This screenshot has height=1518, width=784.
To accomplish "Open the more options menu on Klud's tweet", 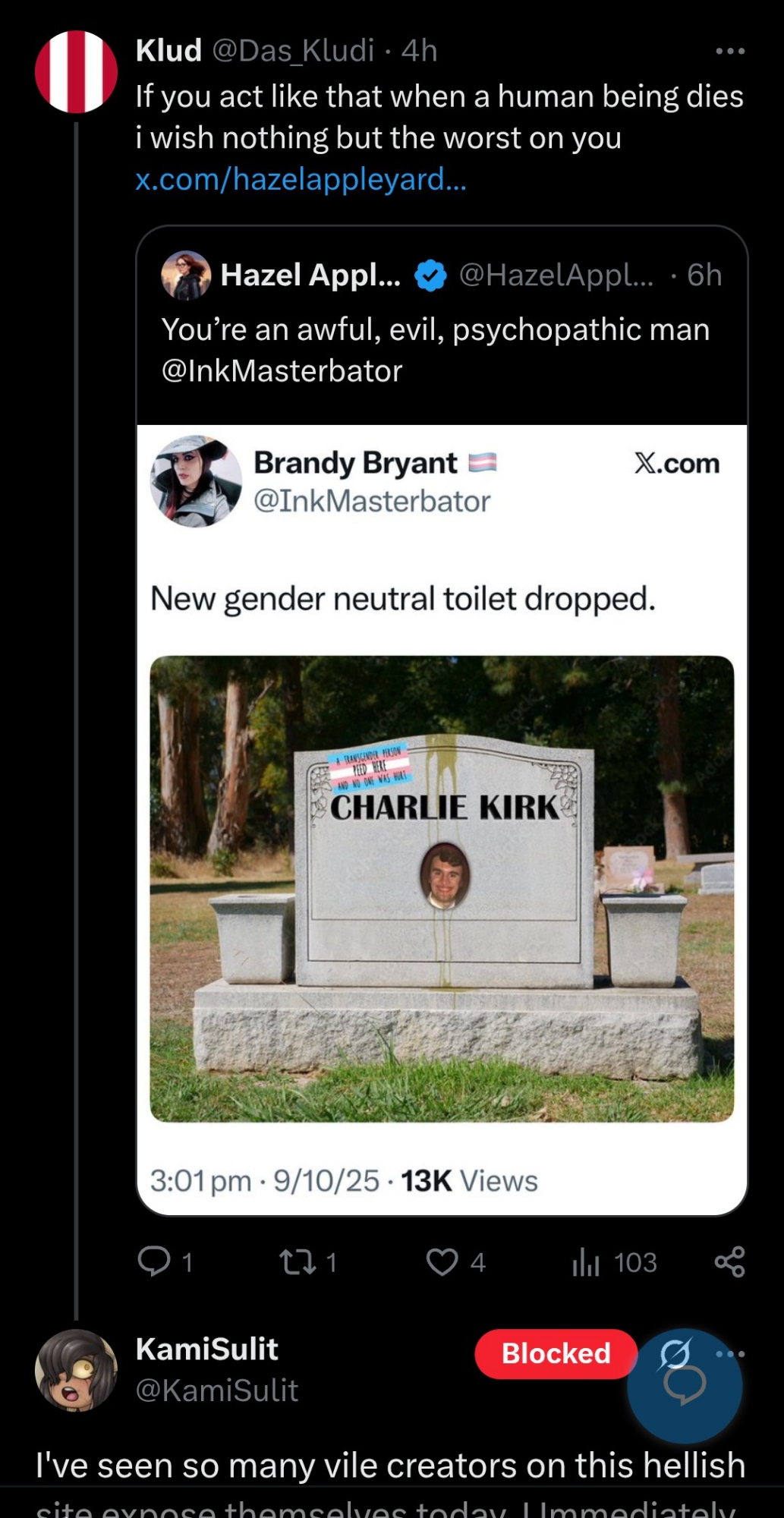I will 729,51.
